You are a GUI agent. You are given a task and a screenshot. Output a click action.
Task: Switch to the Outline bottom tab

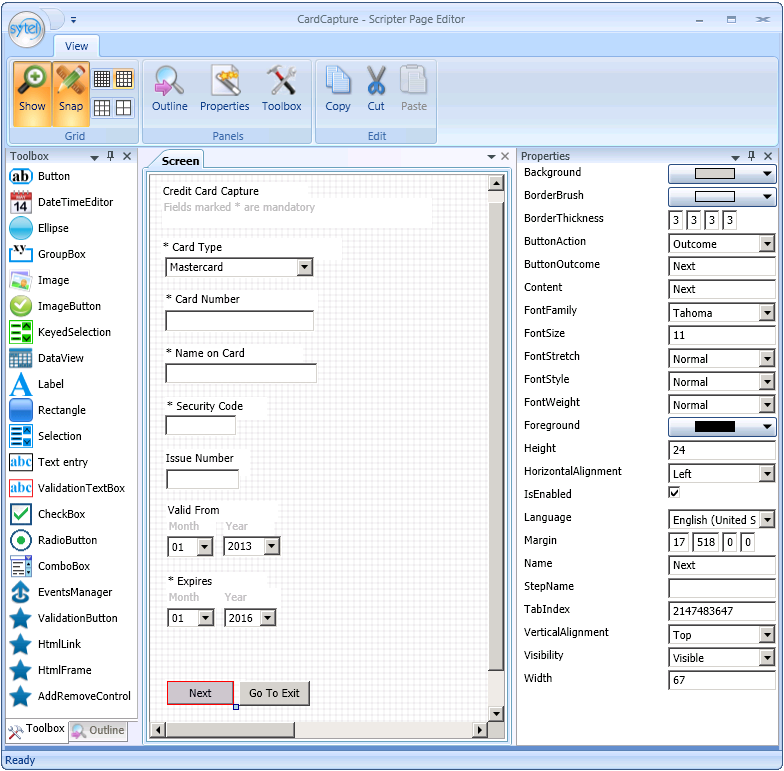pyautogui.click(x=98, y=730)
